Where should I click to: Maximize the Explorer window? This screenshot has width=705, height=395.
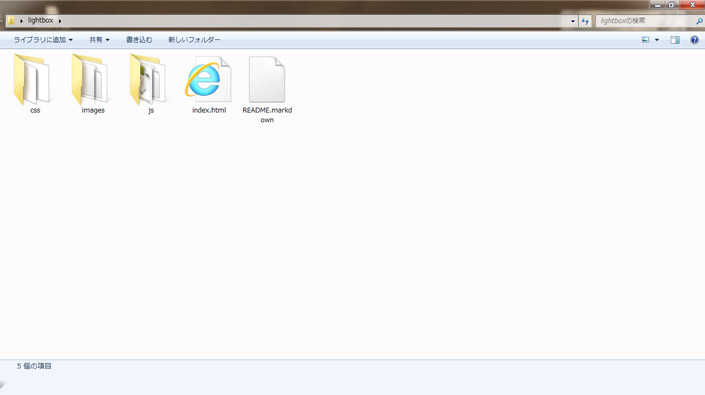point(671,5)
